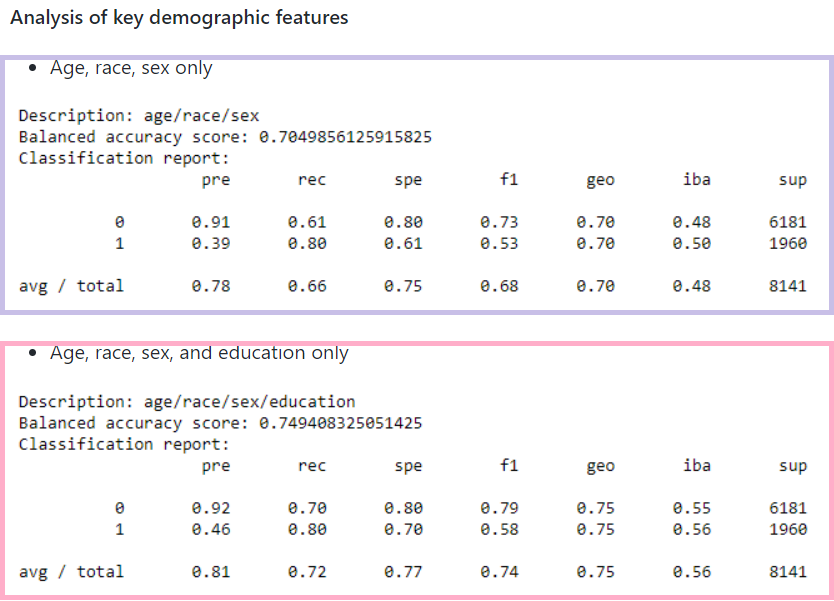Select the 'Age, race, sex only' bullet item
The image size is (834, 601).
[131, 68]
